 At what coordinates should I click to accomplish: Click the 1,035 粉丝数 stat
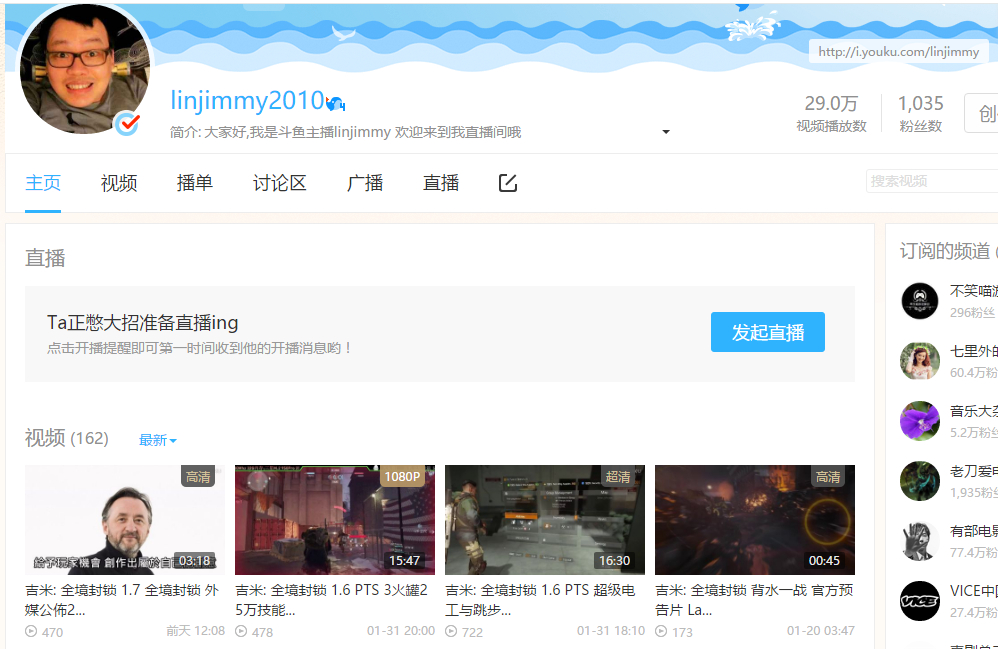[x=920, y=113]
